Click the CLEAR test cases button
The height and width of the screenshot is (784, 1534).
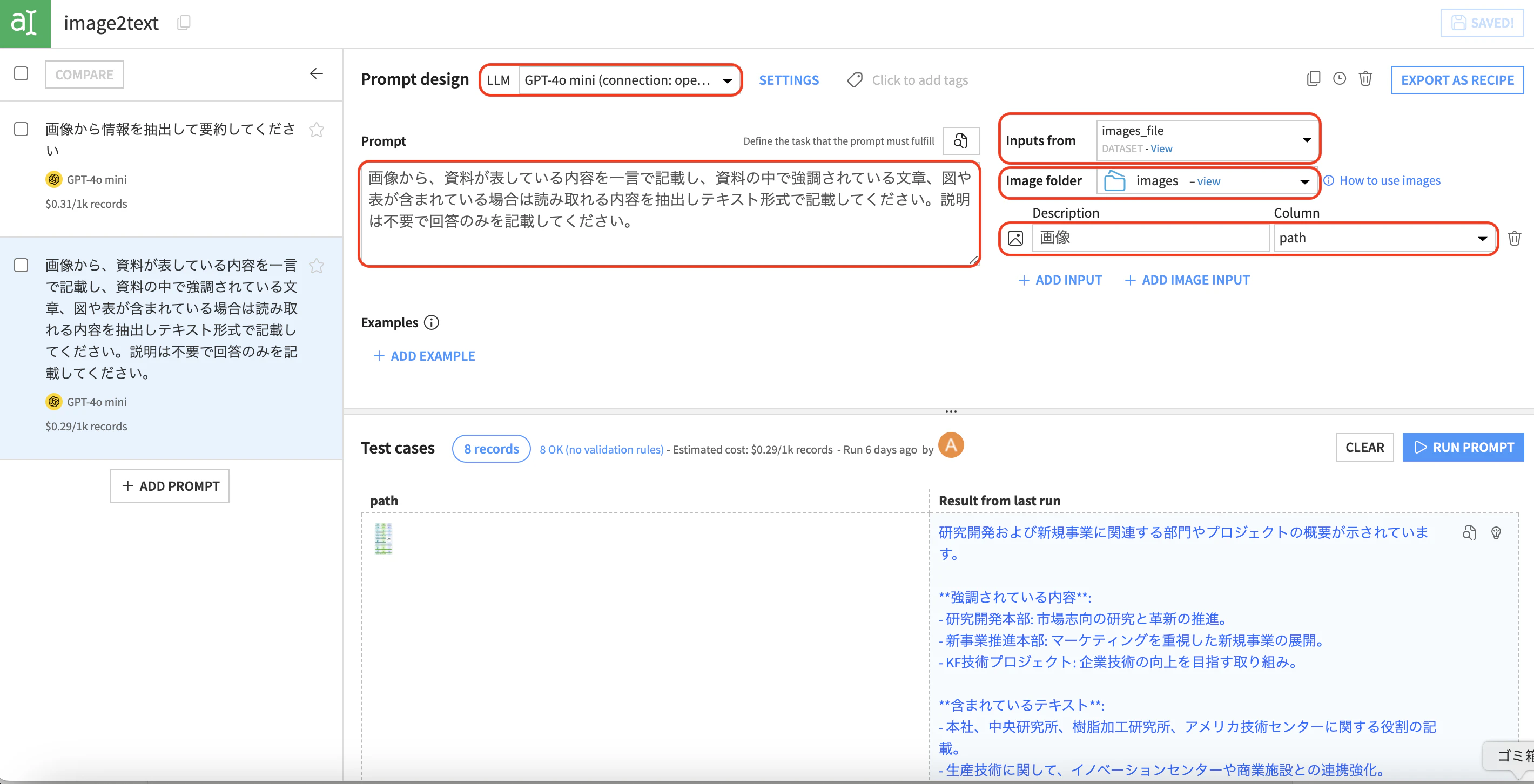[1364, 447]
